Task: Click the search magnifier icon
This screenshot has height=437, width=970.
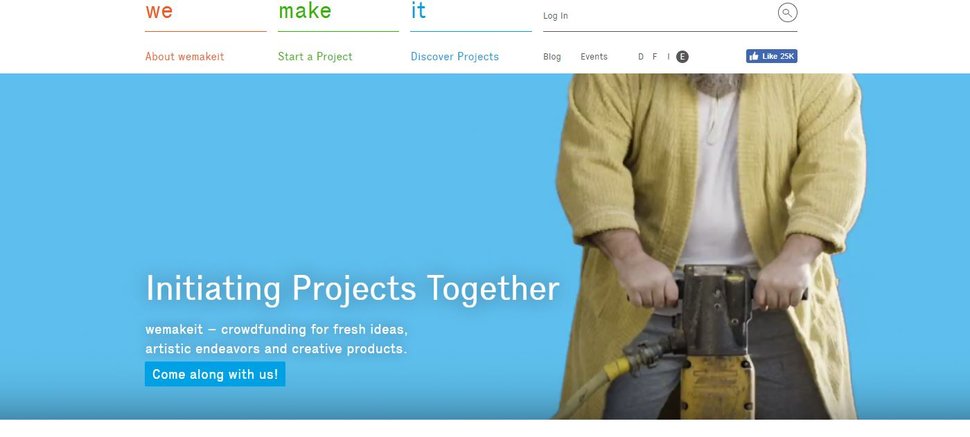Action: click(x=787, y=12)
